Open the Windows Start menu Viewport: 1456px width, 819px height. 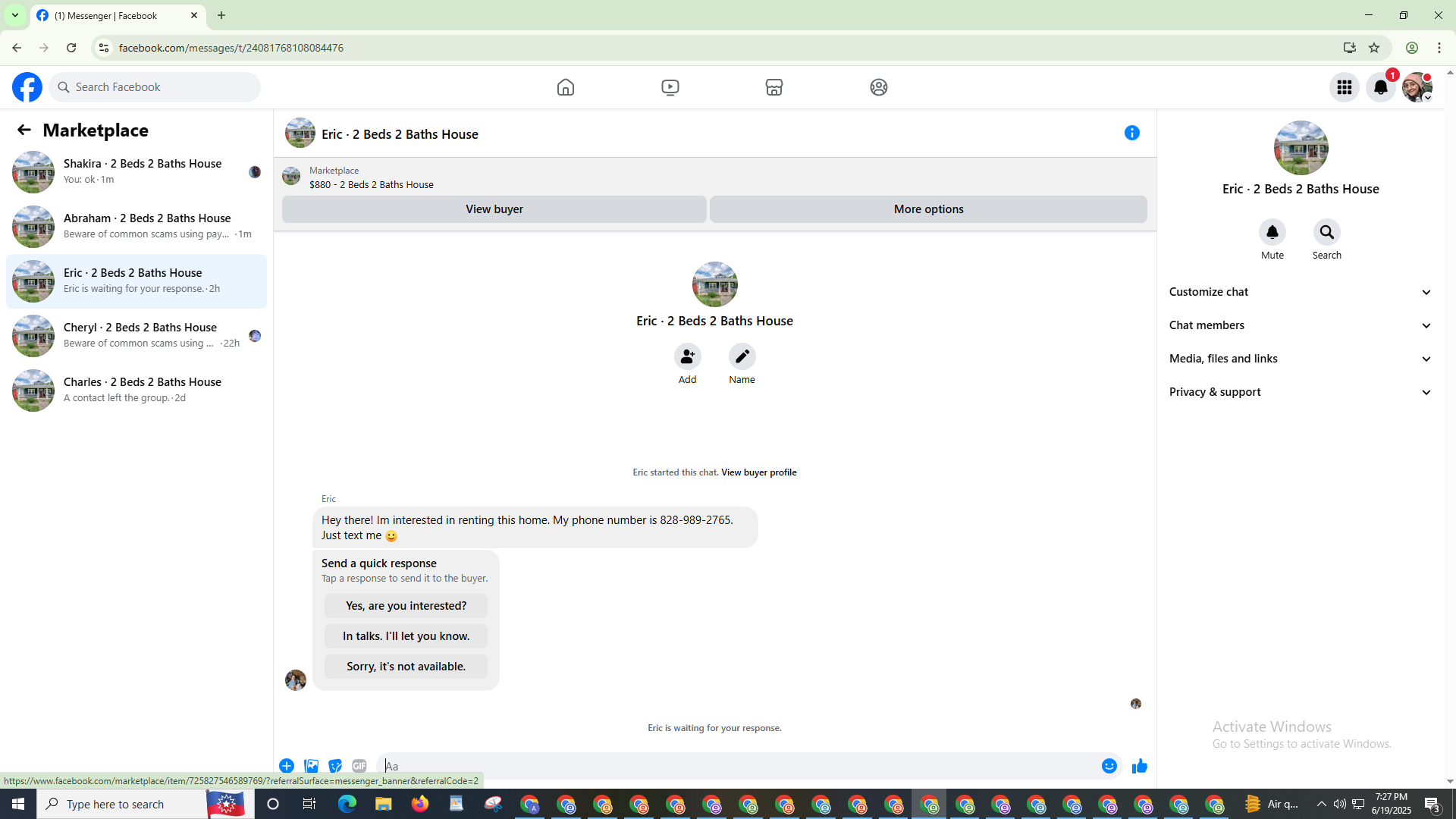[18, 804]
